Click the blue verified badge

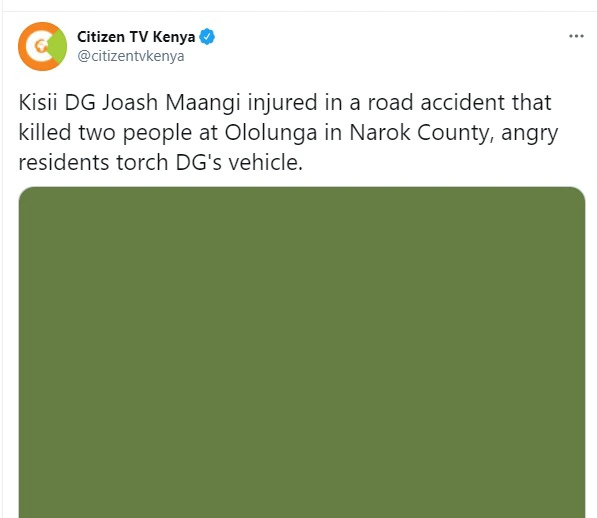207,37
